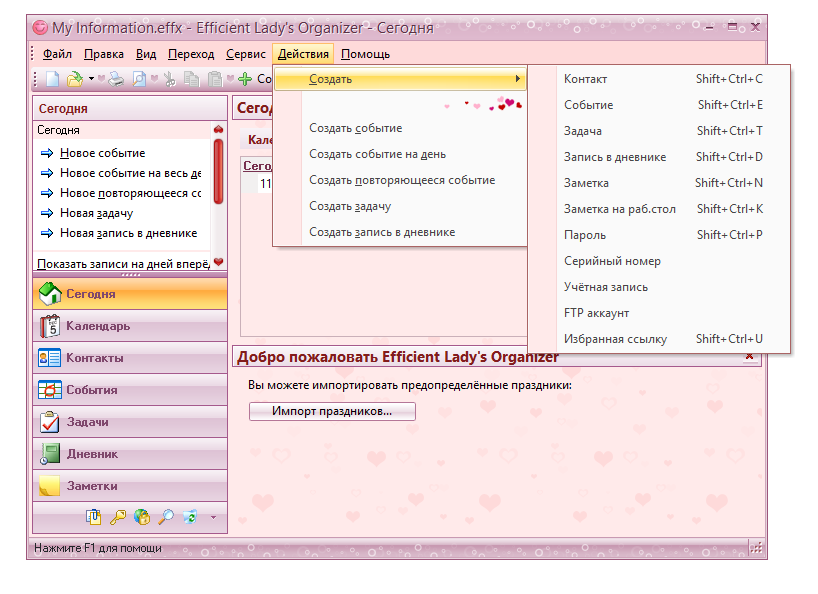The image size is (818, 594).
Task: Click Новая запись в дневнике link
Action: tap(129, 234)
